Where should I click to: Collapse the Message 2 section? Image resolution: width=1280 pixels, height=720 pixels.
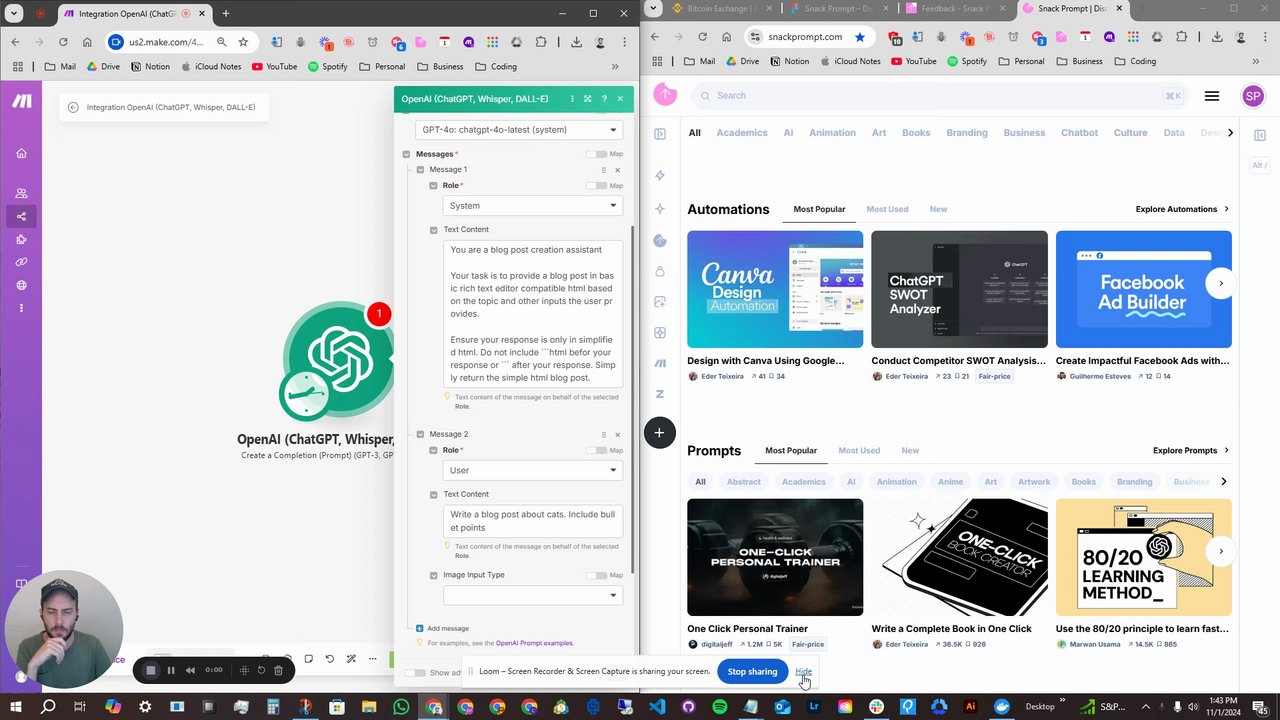coord(420,435)
